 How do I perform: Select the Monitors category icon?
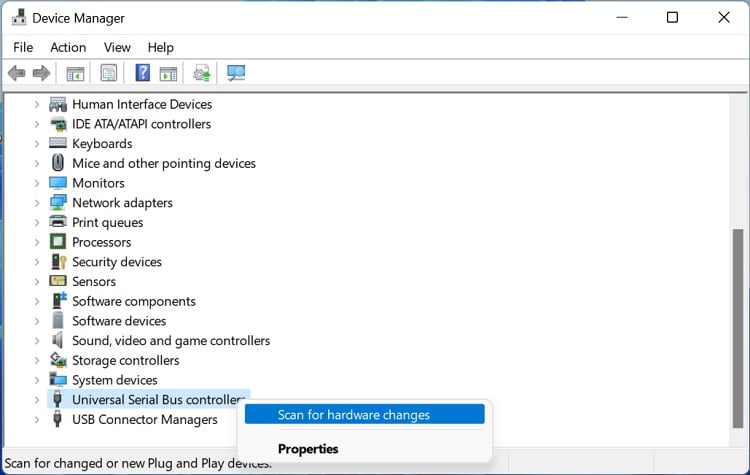tap(58, 183)
